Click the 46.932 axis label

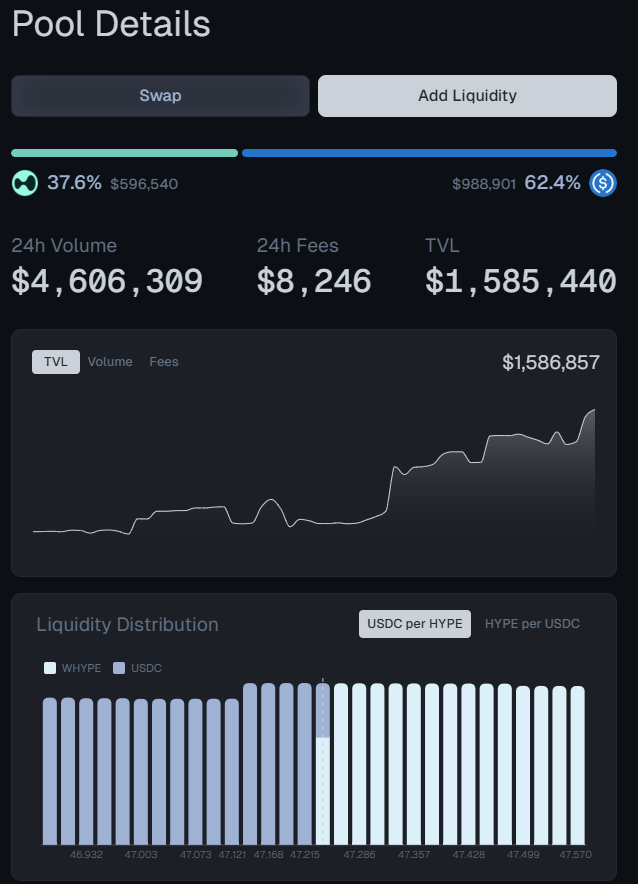click(86, 855)
